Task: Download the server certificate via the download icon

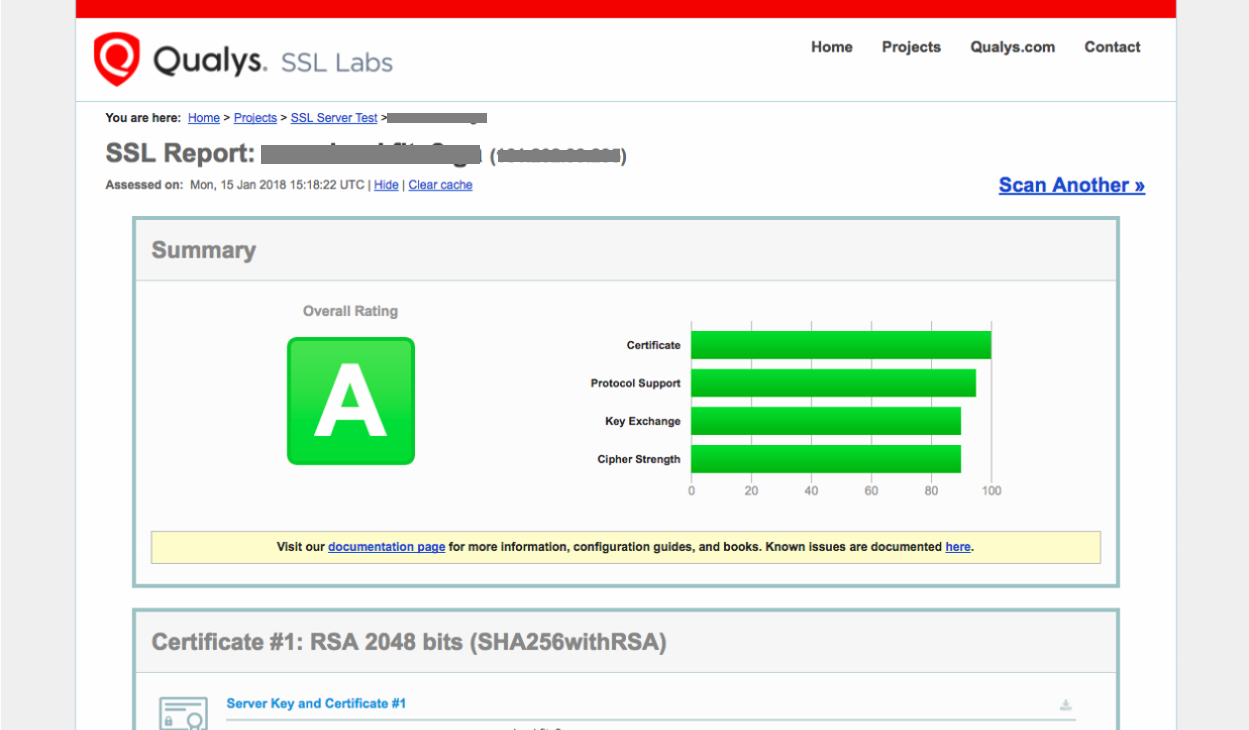Action: tap(1066, 704)
